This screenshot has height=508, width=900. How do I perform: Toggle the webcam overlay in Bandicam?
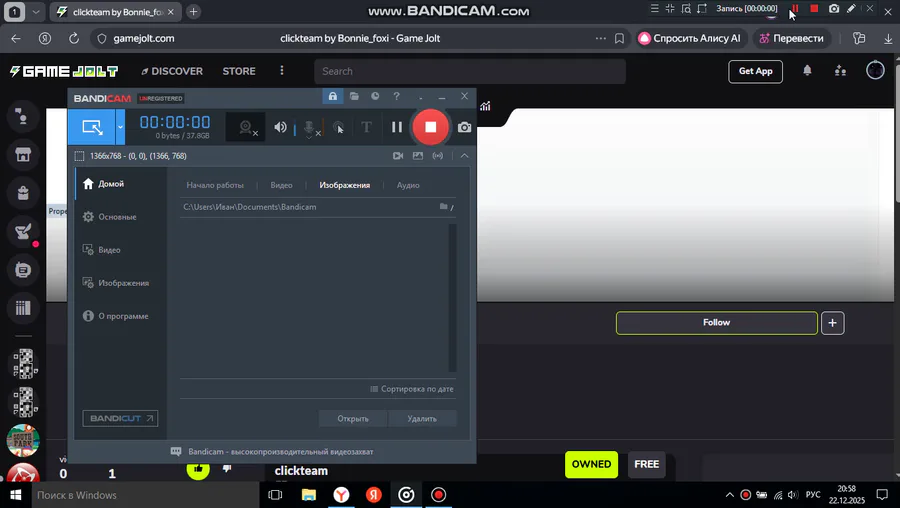pyautogui.click(x=246, y=127)
